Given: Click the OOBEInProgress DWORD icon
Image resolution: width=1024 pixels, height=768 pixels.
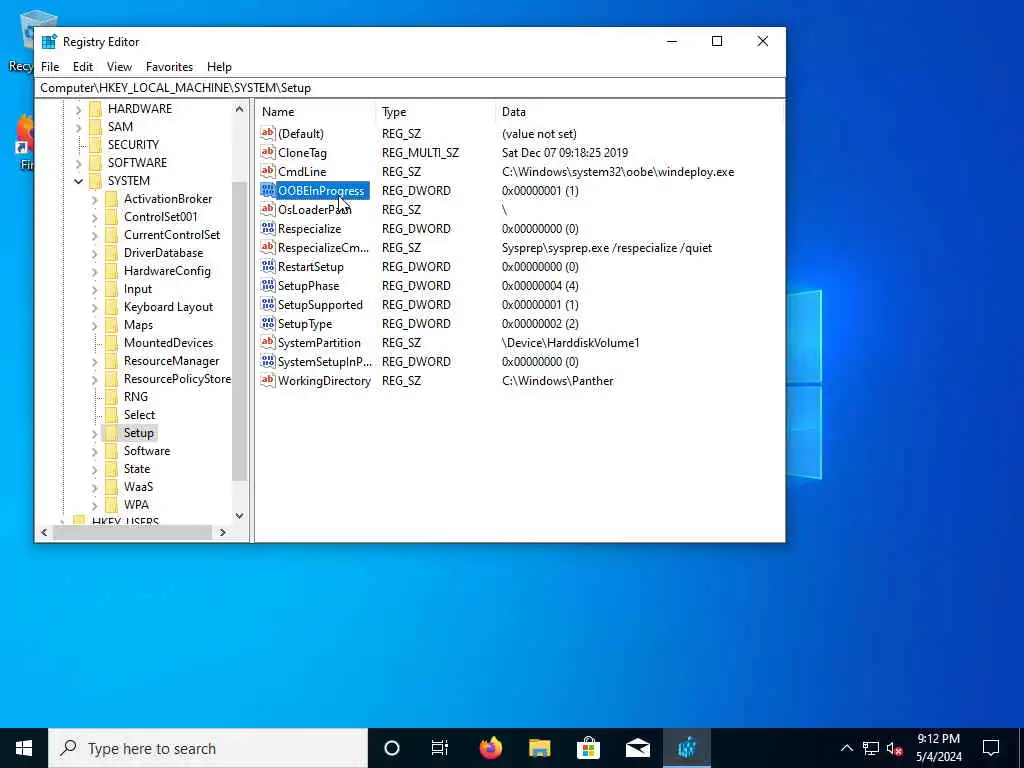Looking at the screenshot, I should (x=268, y=190).
